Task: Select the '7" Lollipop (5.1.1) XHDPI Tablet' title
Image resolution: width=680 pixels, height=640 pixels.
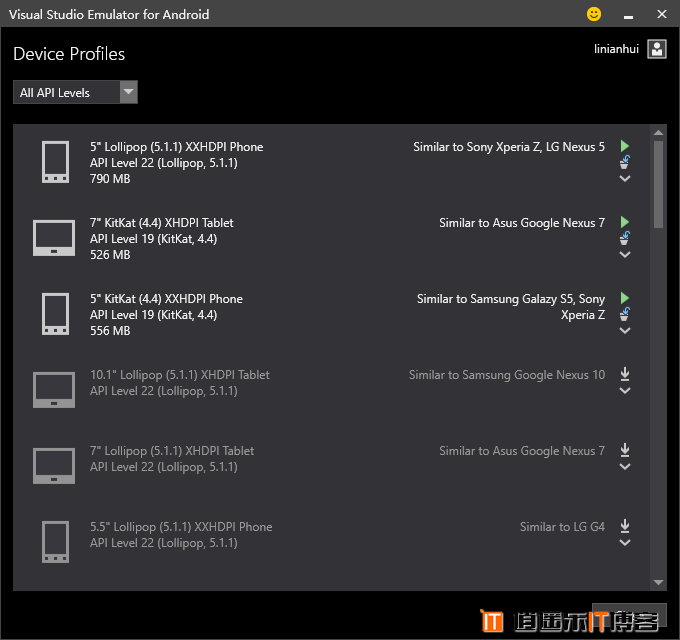Action: (x=172, y=451)
